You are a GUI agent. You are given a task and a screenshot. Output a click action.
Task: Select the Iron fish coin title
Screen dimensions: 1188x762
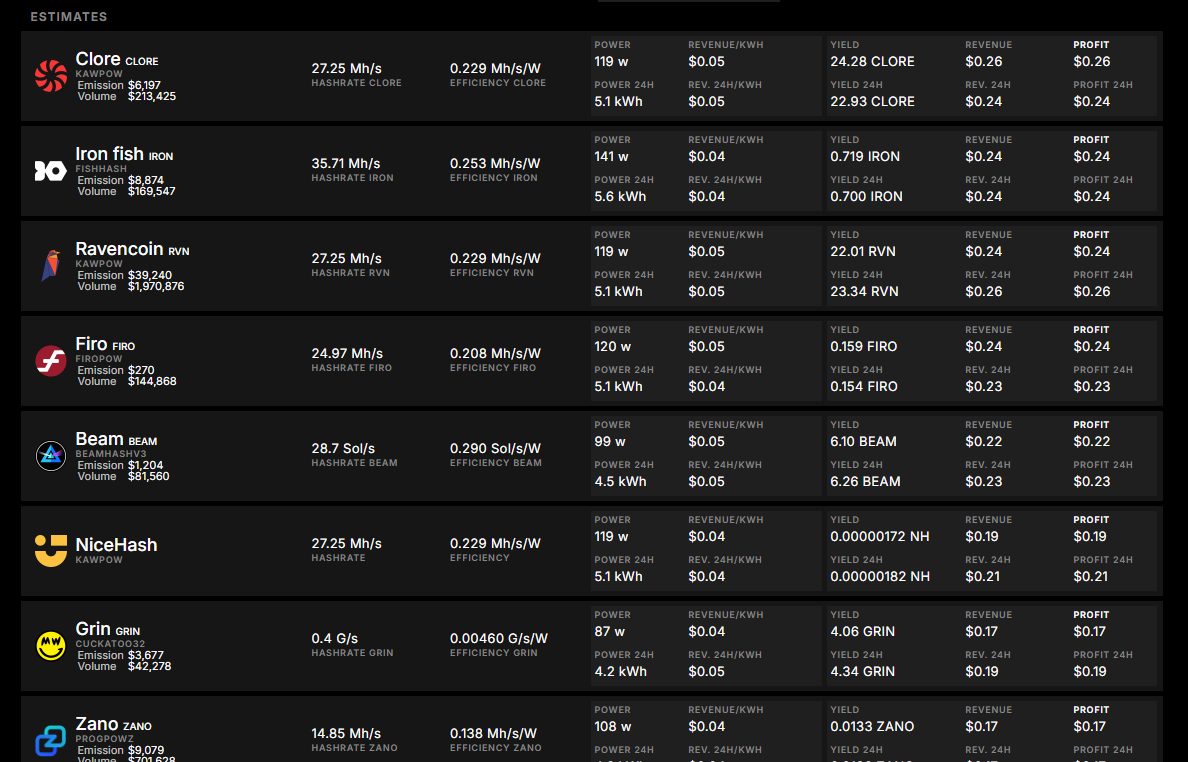point(110,154)
